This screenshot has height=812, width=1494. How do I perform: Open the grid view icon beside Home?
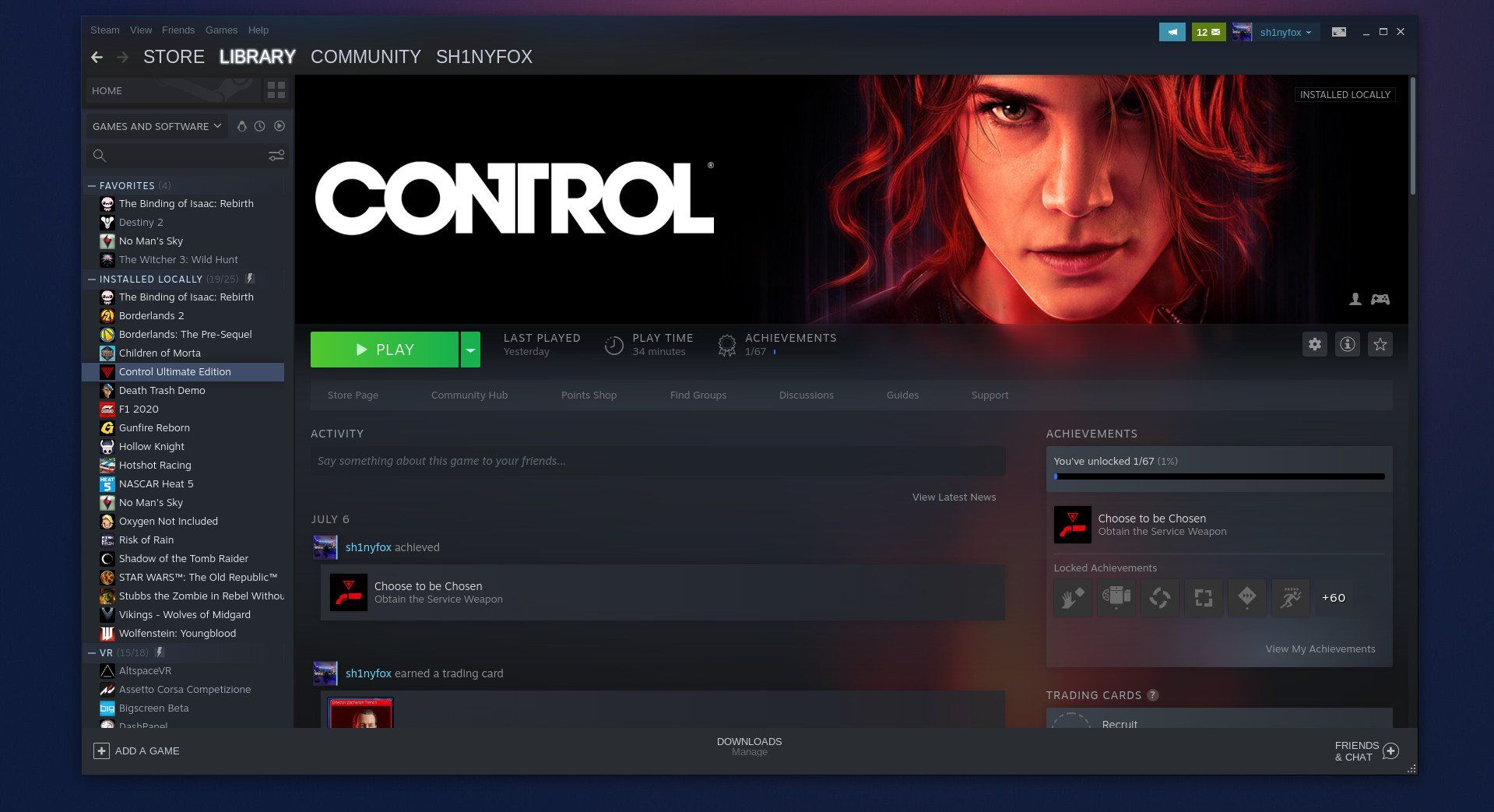(x=276, y=90)
